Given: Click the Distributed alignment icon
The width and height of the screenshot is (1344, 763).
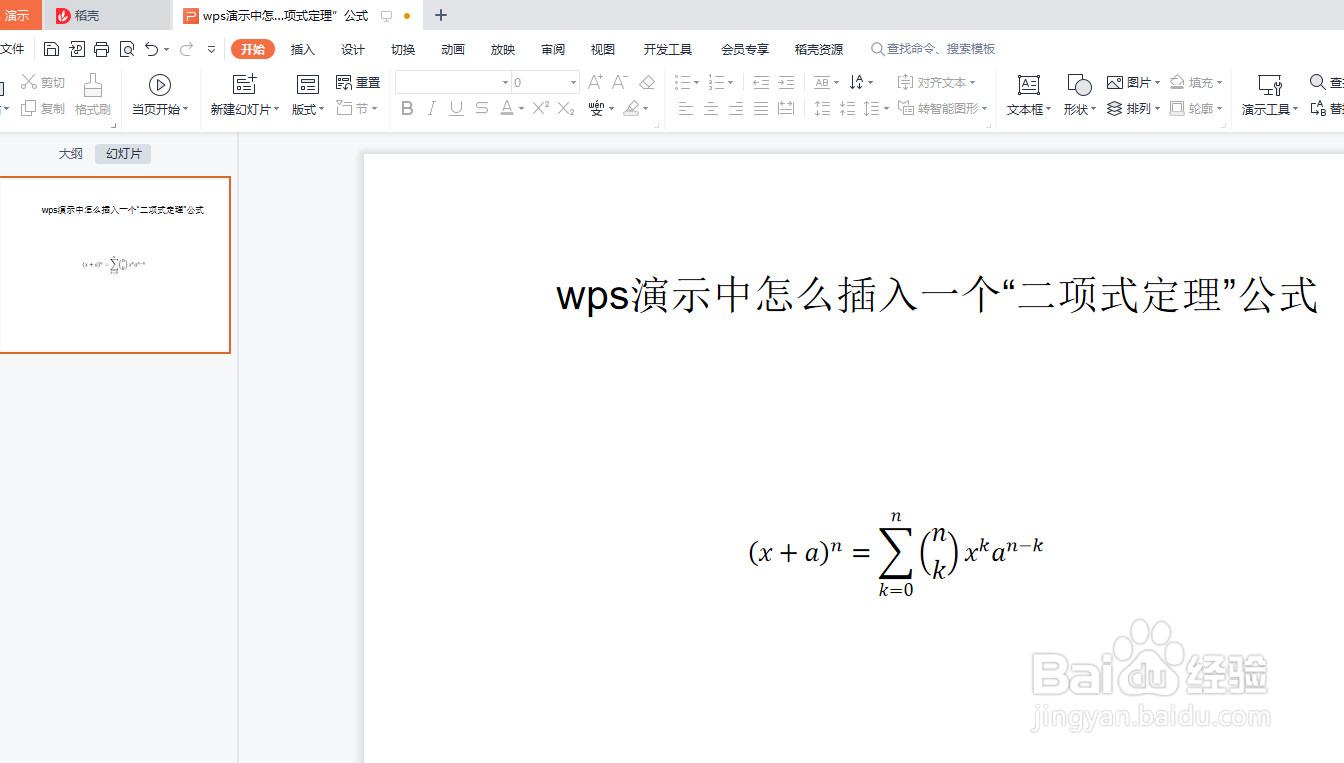Looking at the screenshot, I should coord(786,108).
